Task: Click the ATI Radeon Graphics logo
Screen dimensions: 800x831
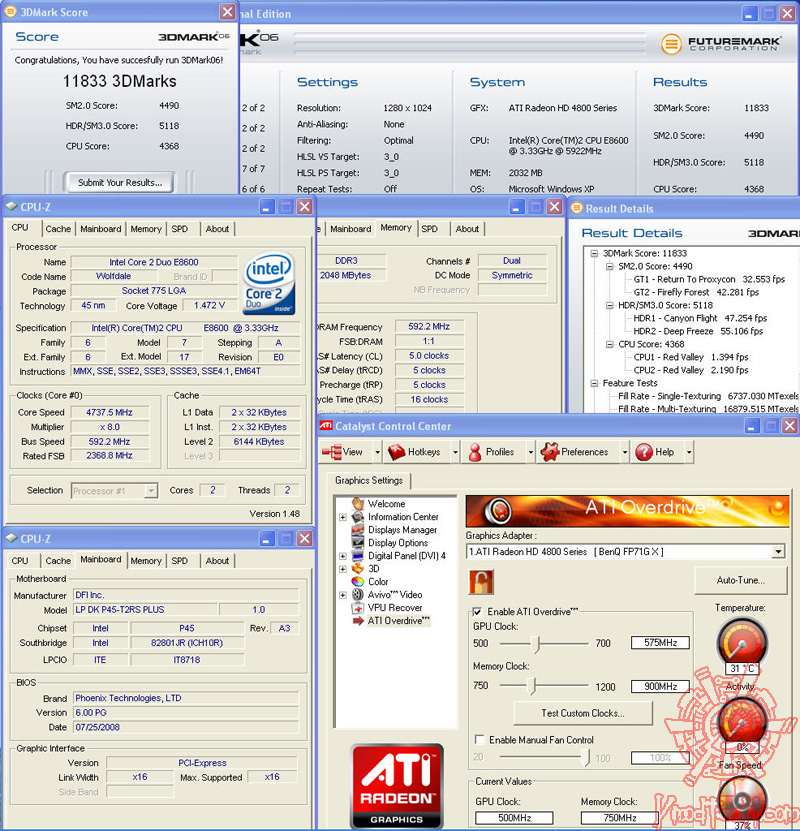Action: 396,785
